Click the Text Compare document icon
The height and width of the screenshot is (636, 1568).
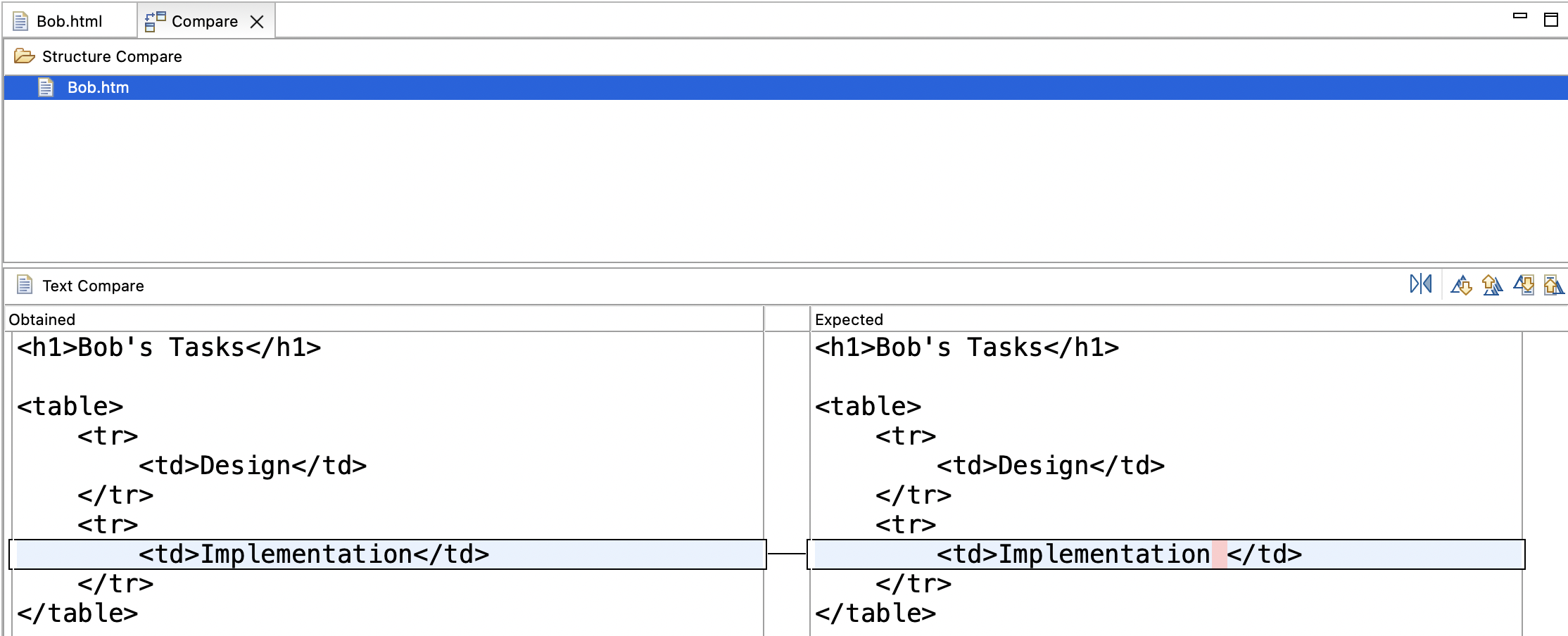click(x=25, y=285)
